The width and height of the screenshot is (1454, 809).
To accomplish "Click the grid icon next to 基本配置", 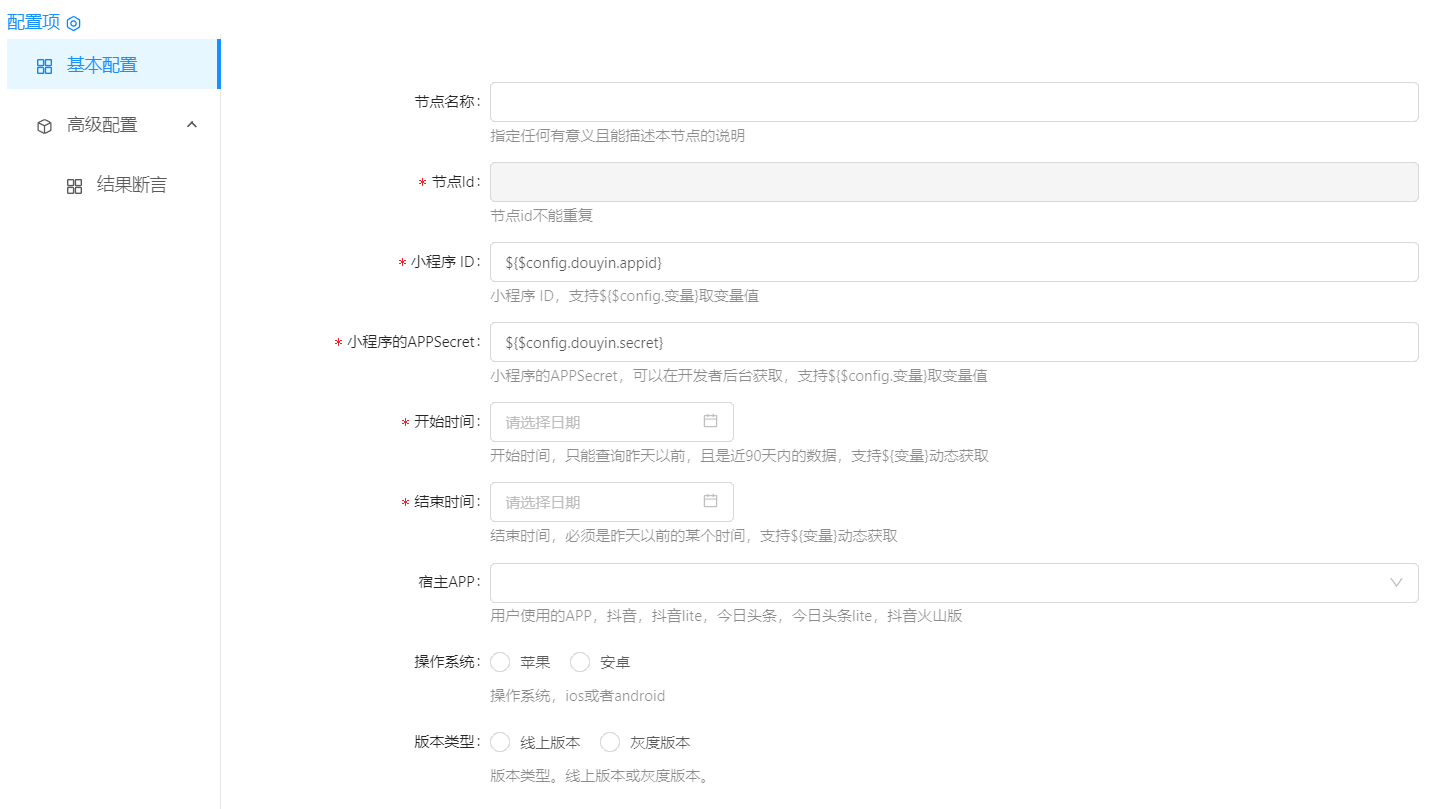I will pyautogui.click(x=44, y=66).
